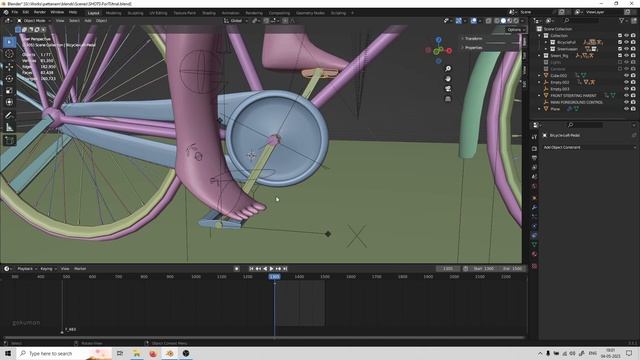
Task: Toggle visibility eye for Plane object
Action: point(626,109)
